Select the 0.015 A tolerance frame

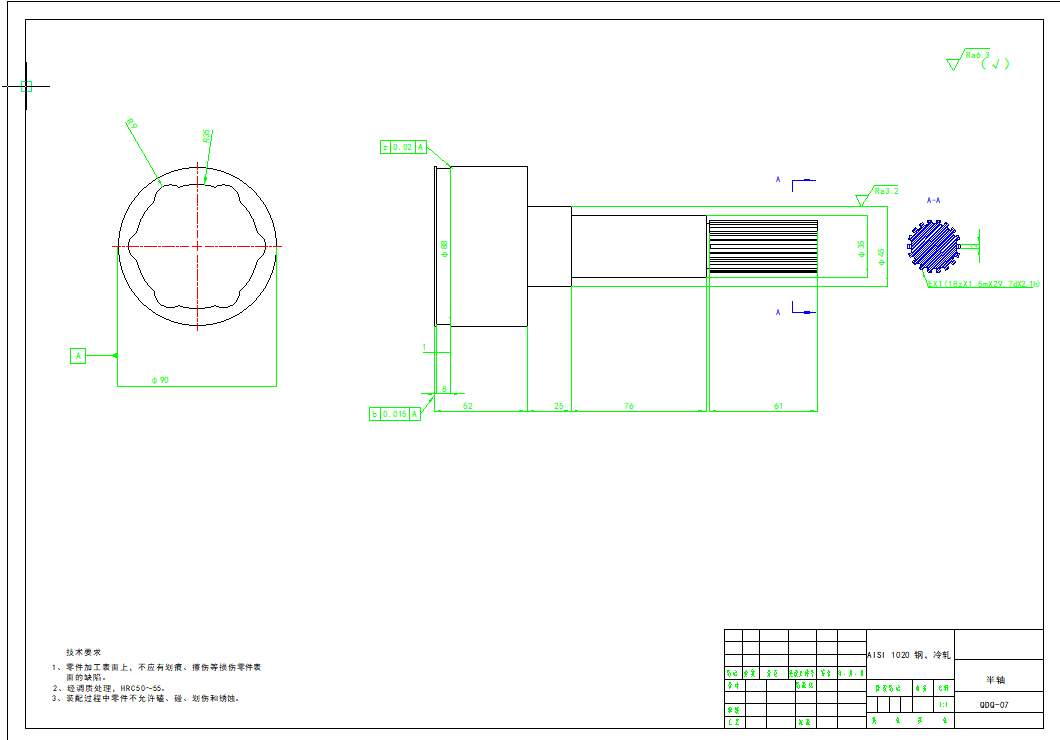coord(395,414)
